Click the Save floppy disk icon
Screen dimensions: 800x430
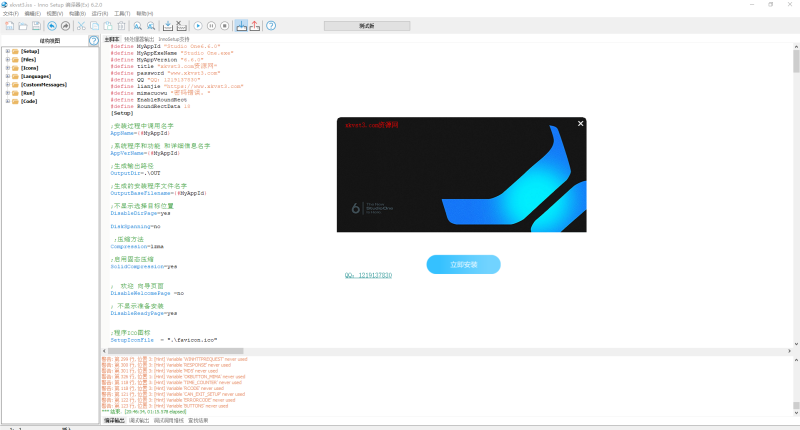pos(36,26)
